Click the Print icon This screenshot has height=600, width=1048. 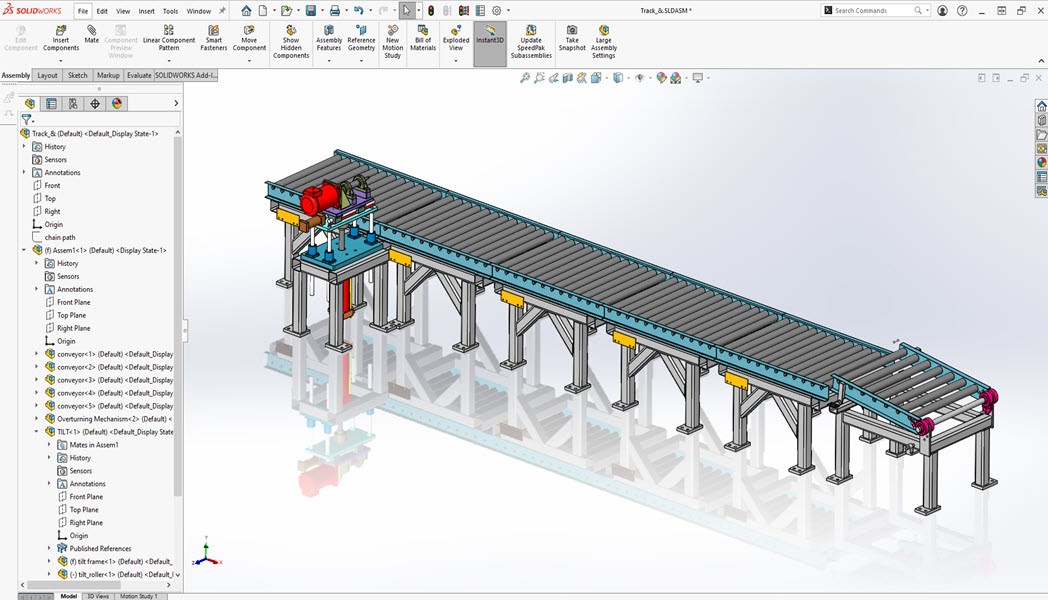pos(335,11)
